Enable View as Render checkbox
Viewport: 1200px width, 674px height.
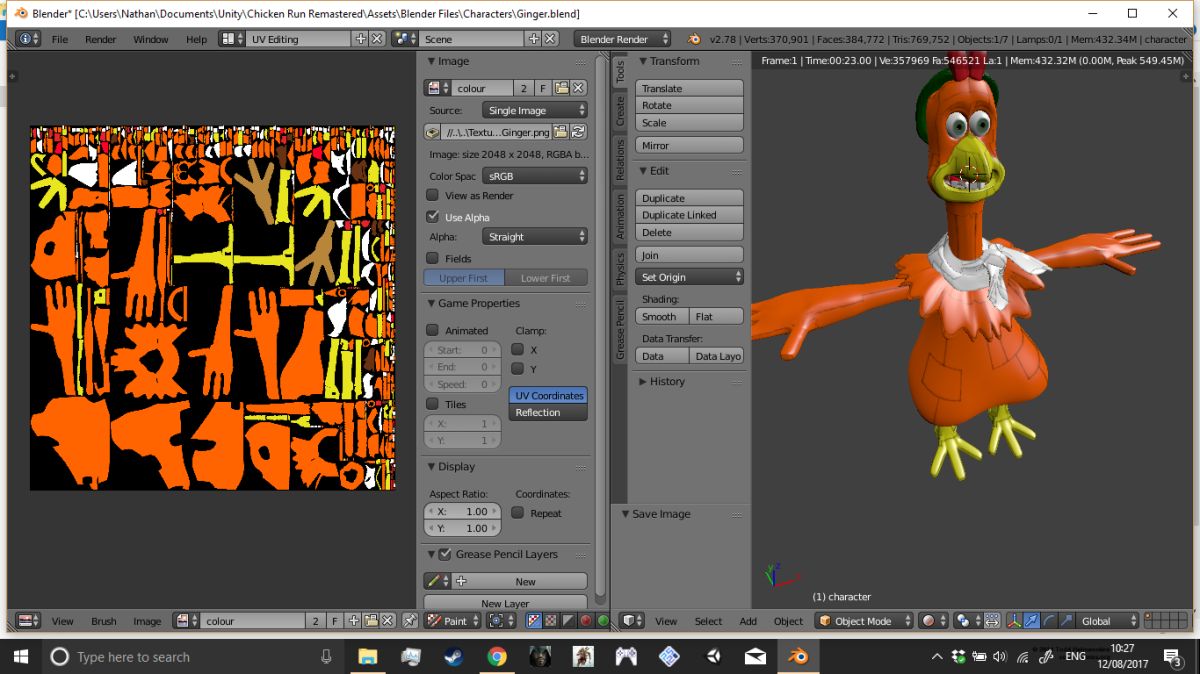[432, 195]
